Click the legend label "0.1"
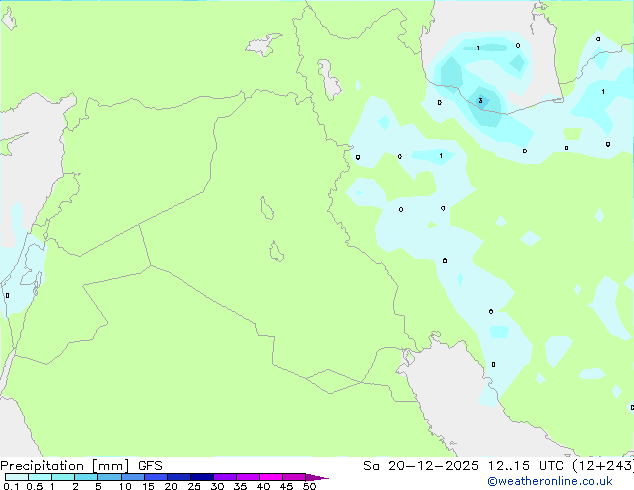The image size is (634, 490). 11,486
